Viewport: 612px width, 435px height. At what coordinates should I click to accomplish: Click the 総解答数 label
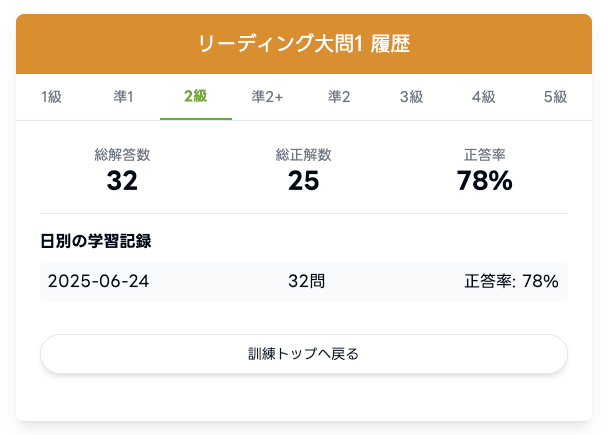[x=122, y=155]
